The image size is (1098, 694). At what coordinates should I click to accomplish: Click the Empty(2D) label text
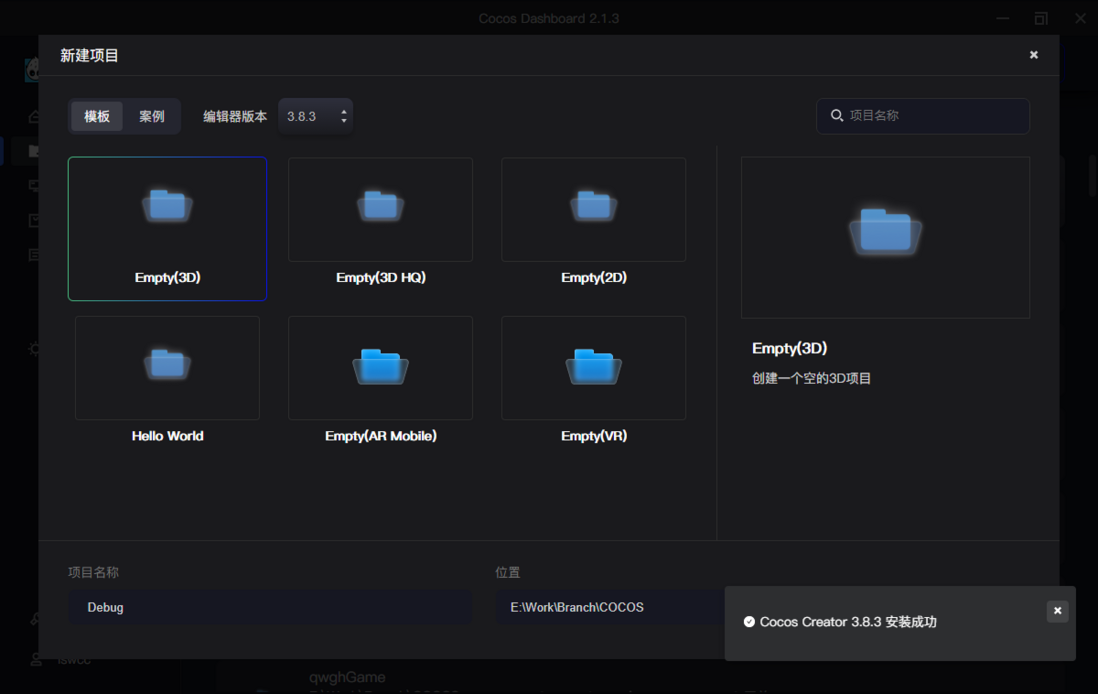pos(593,277)
